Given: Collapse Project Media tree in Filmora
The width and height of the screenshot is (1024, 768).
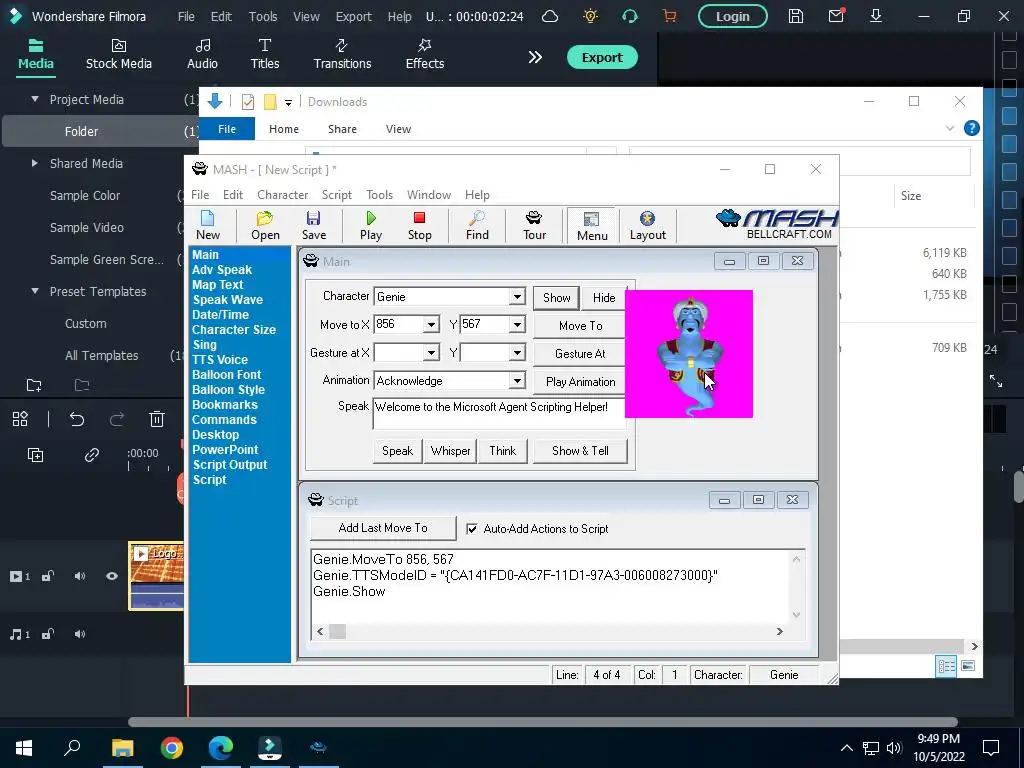Looking at the screenshot, I should (35, 99).
